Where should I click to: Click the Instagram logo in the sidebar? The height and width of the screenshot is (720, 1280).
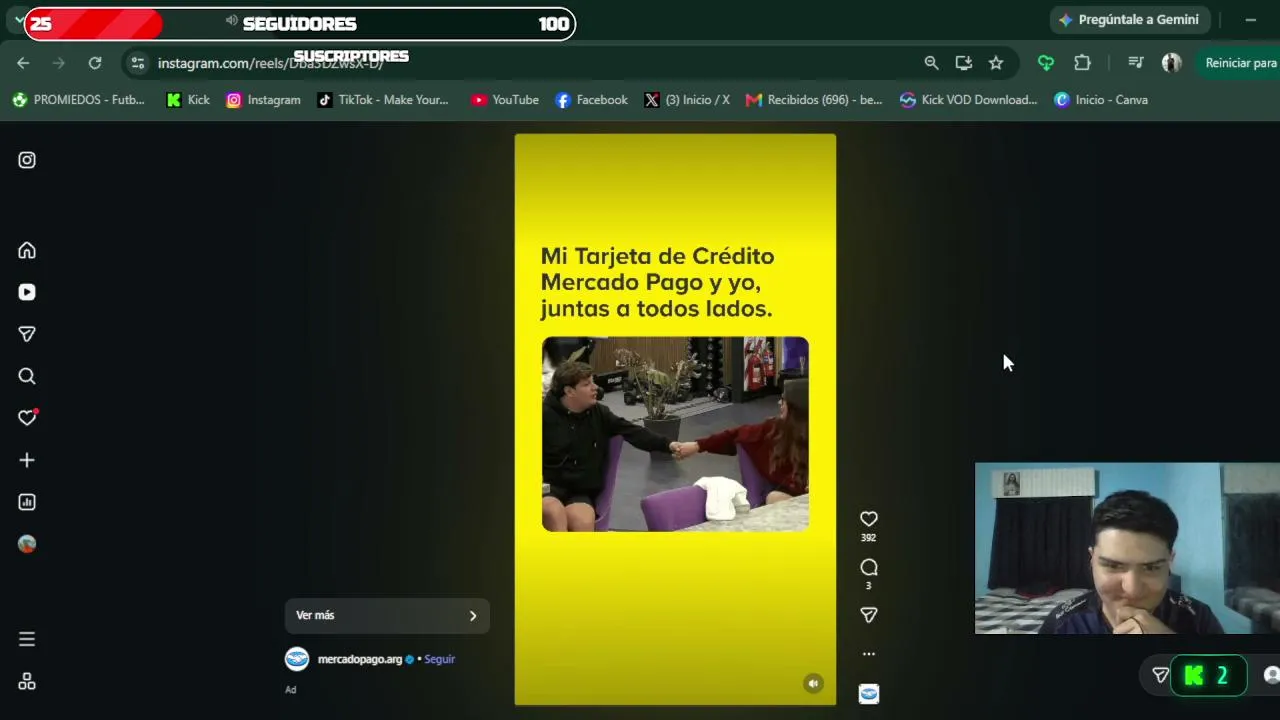pos(27,160)
